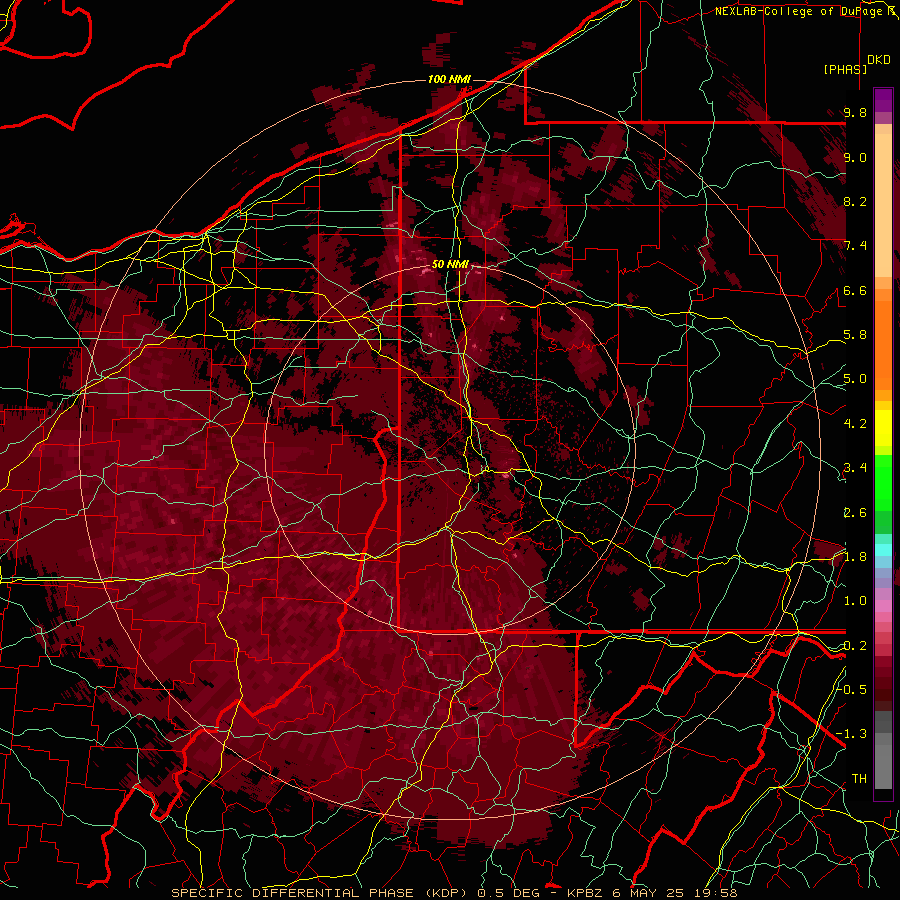Screen dimensions: 900x900
Task: Click the 8.2 value on the color scale
Action: [x=855, y=201]
